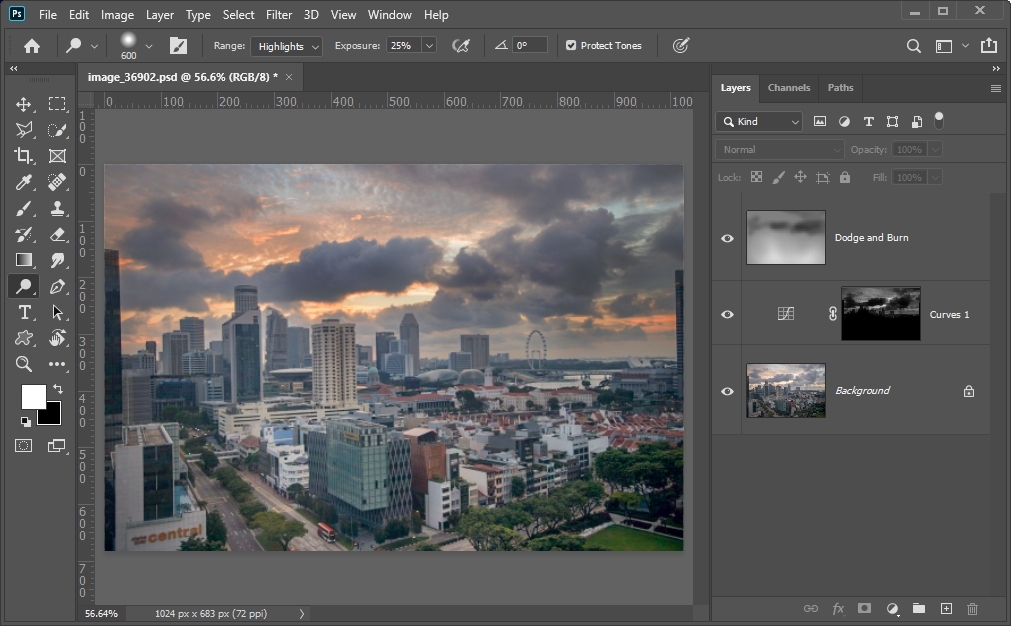Open the Tool Preset picker arrow

tap(94, 46)
